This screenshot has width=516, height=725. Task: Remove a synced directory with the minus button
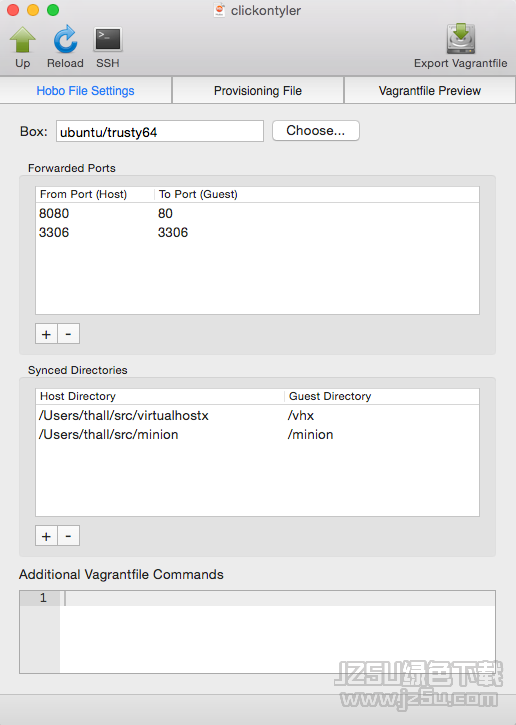(68, 536)
